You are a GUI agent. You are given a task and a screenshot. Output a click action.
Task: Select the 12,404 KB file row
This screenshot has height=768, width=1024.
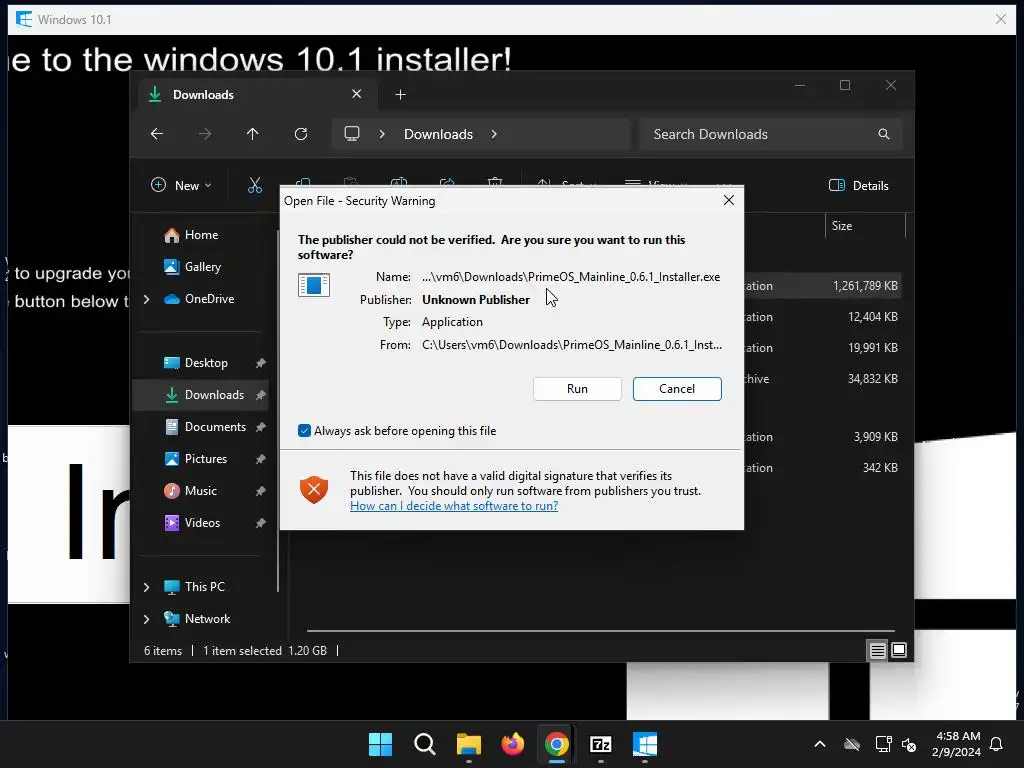tap(824, 317)
